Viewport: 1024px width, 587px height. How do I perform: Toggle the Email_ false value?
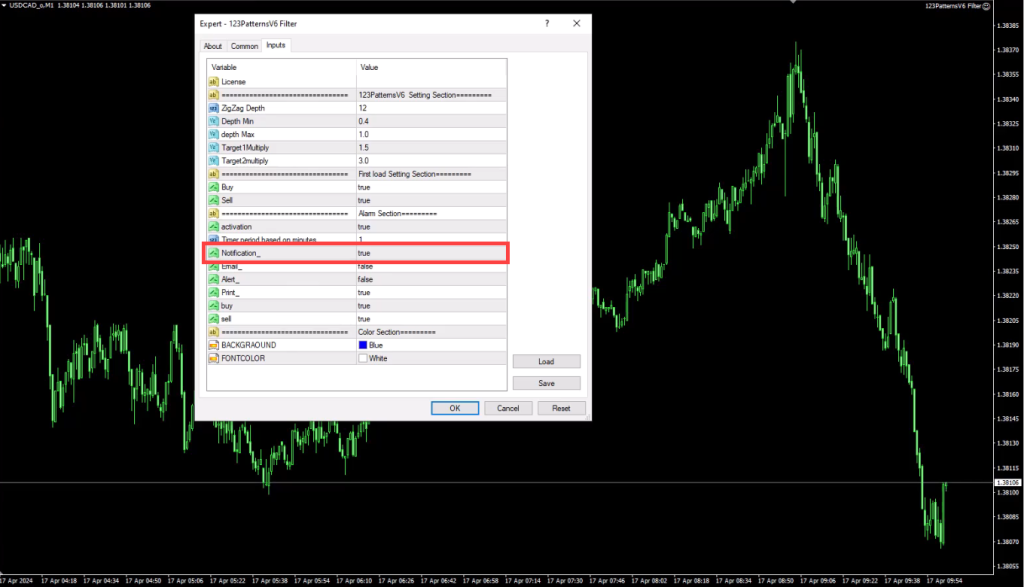[430, 267]
